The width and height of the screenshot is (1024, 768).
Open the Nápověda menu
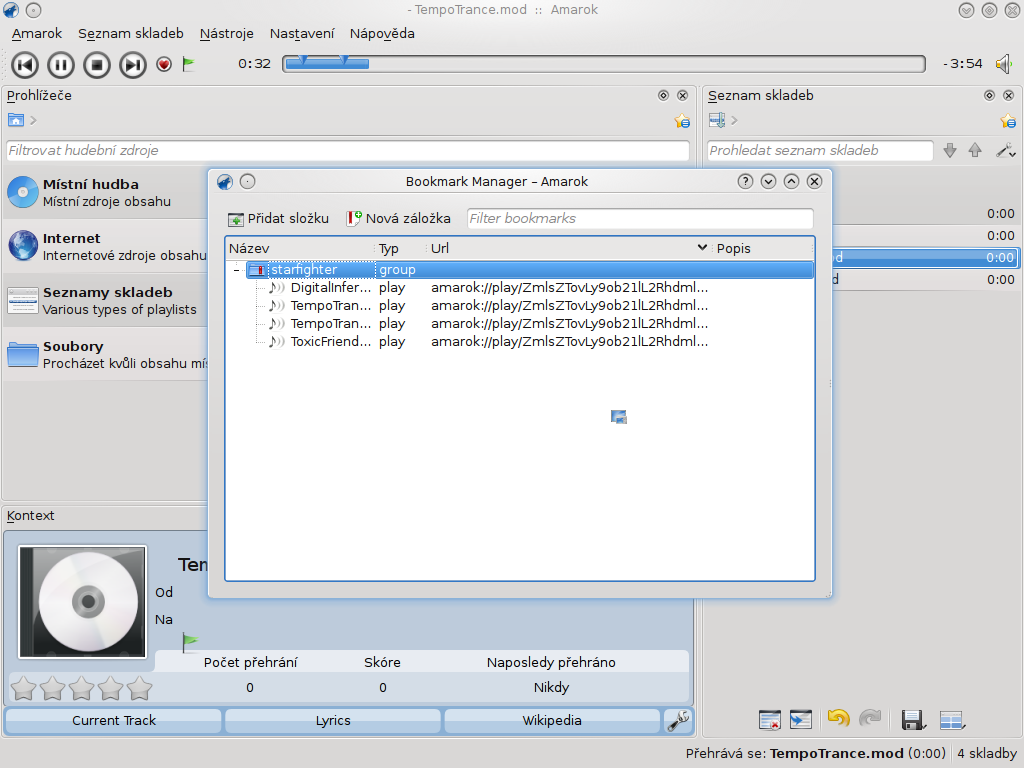tap(382, 33)
